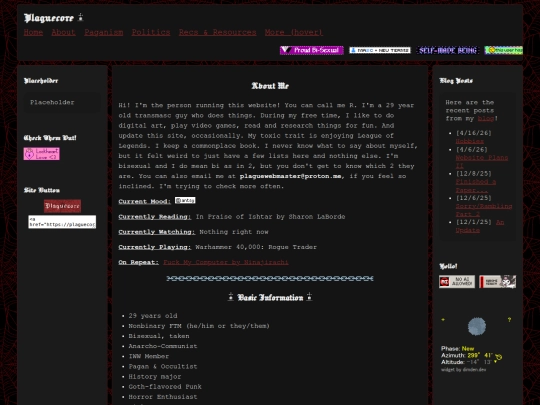Click the 'About Me' heading
Viewport: 540px width, 405px height.
(270, 86)
